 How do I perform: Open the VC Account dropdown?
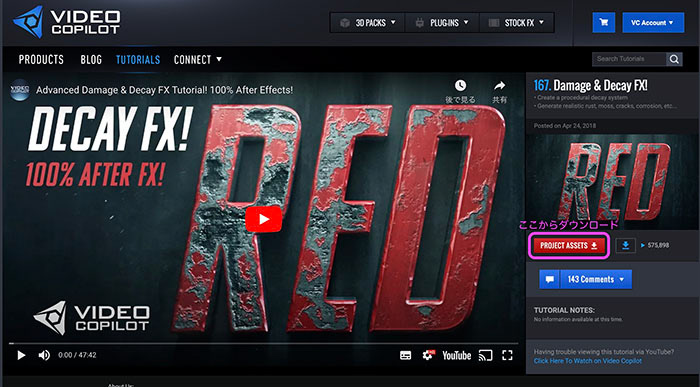[653, 22]
